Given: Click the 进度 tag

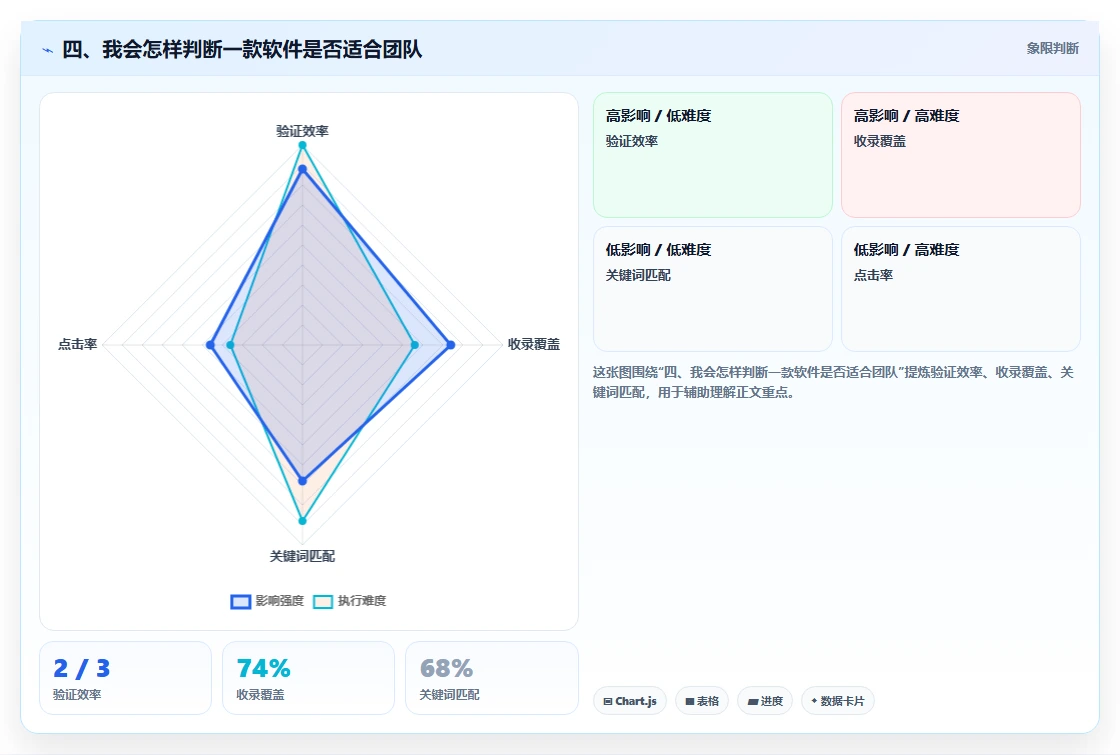Looking at the screenshot, I should click(765, 701).
